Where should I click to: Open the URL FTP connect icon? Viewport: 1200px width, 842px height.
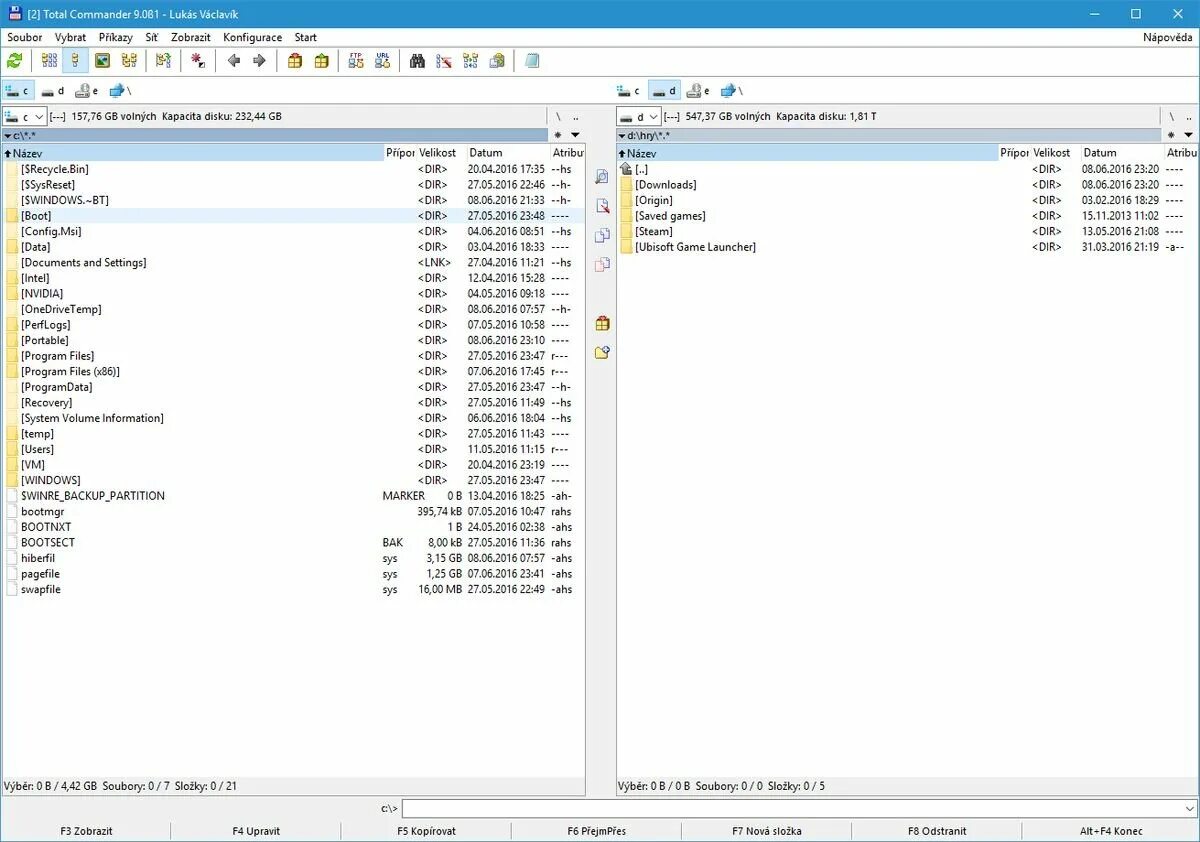pos(382,61)
